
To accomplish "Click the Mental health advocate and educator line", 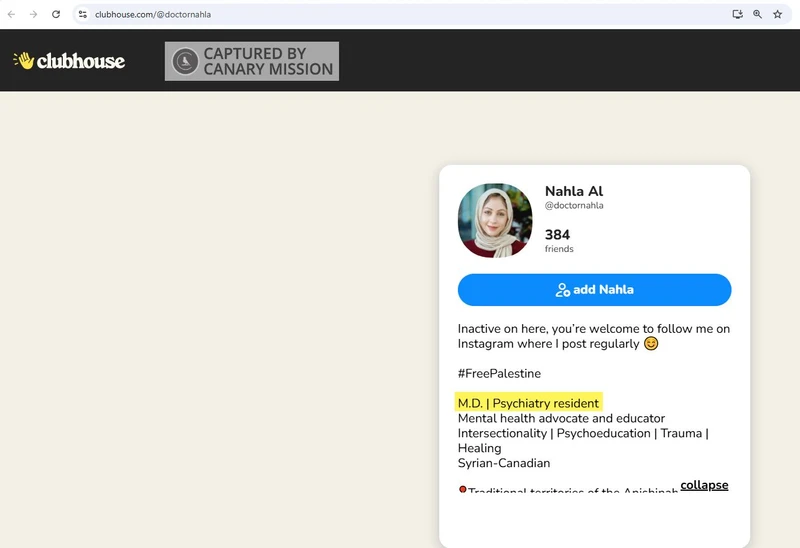I will point(561,418).
